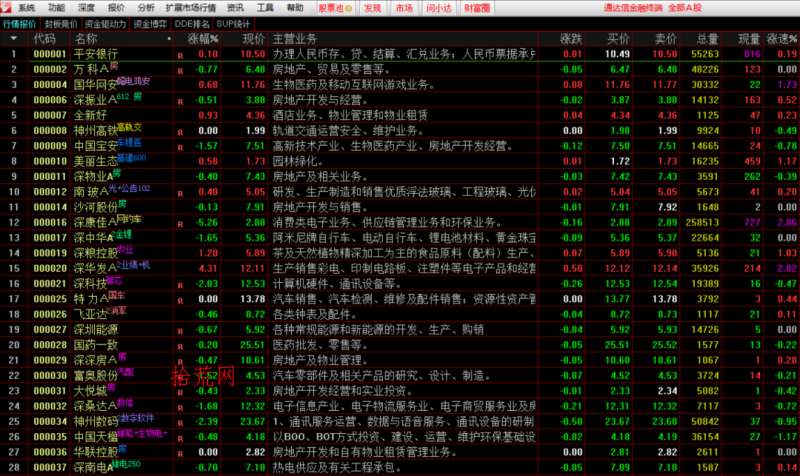Click the R marker in 国药一致 row

point(180,346)
